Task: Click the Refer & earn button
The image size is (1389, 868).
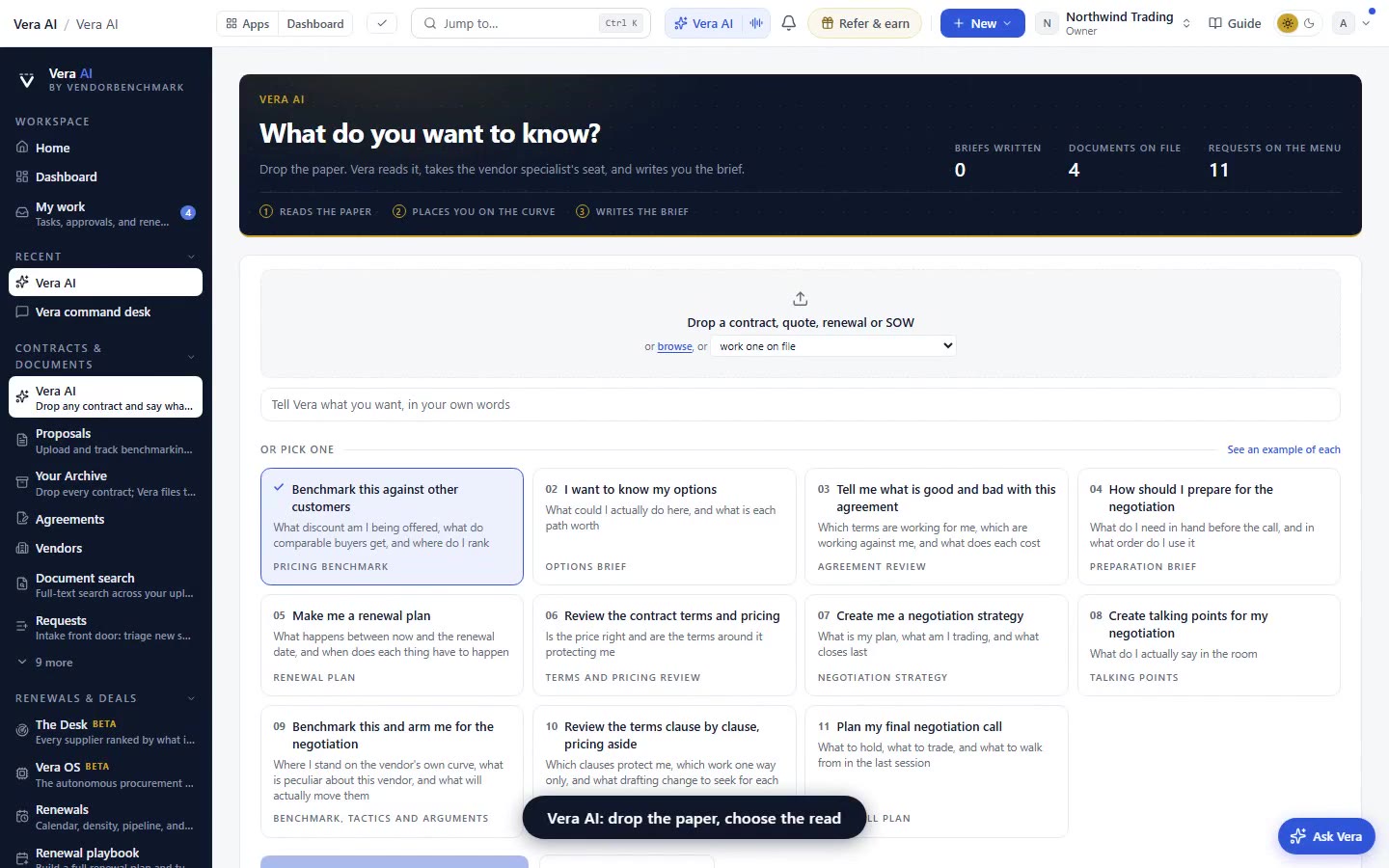Action: 865,23
